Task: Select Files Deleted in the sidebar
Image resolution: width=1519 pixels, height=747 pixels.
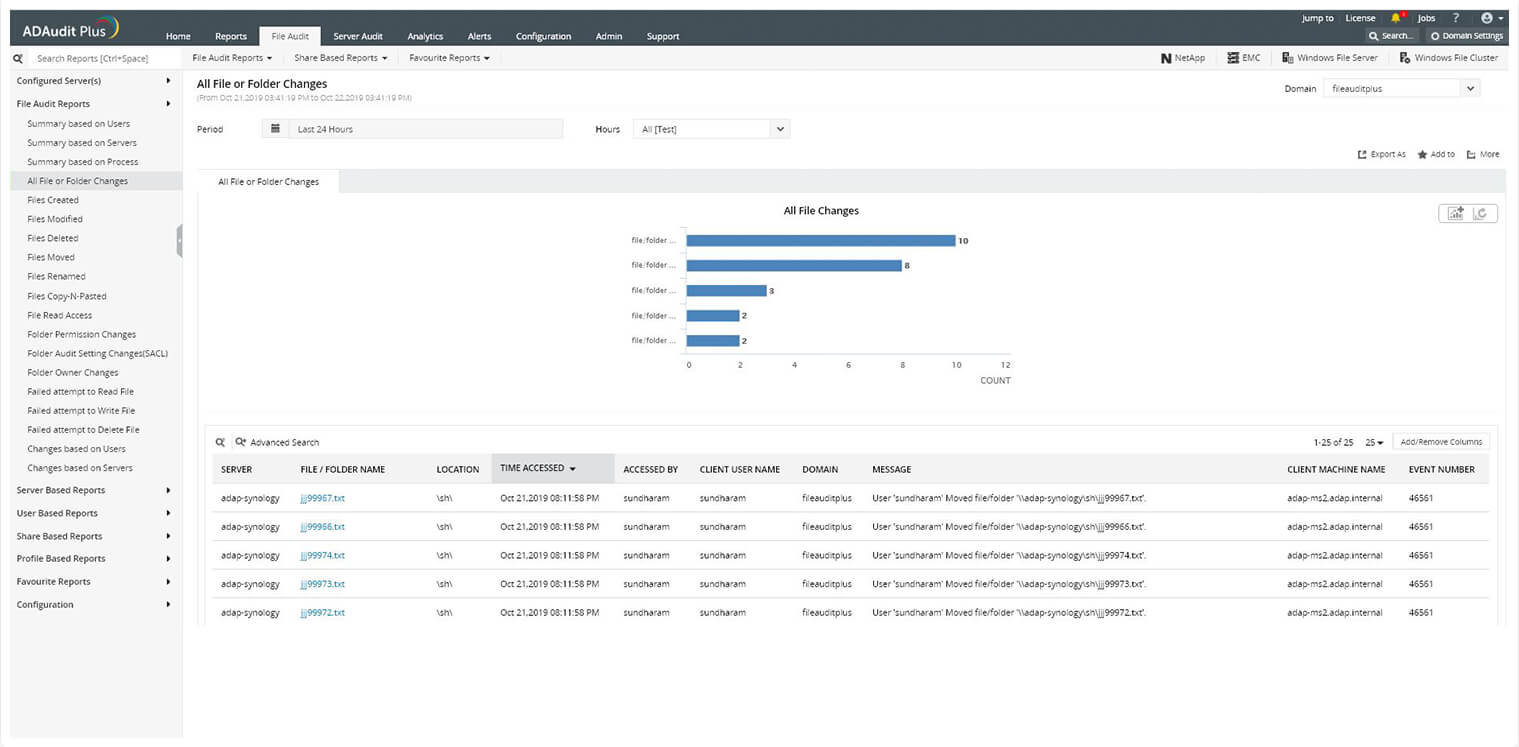Action: pos(54,238)
